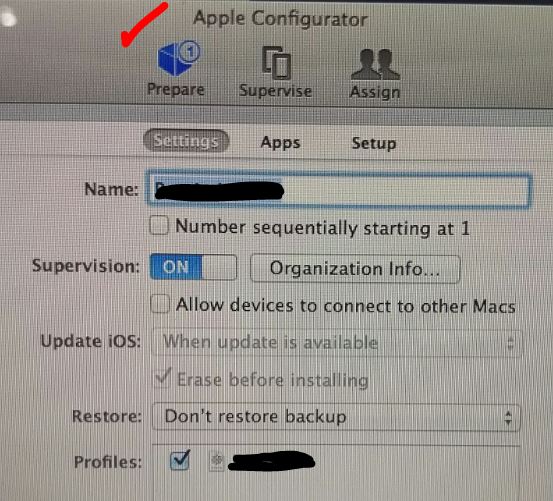Toggle the Erase before installing checkbox
The width and height of the screenshot is (553, 501).
tap(163, 378)
